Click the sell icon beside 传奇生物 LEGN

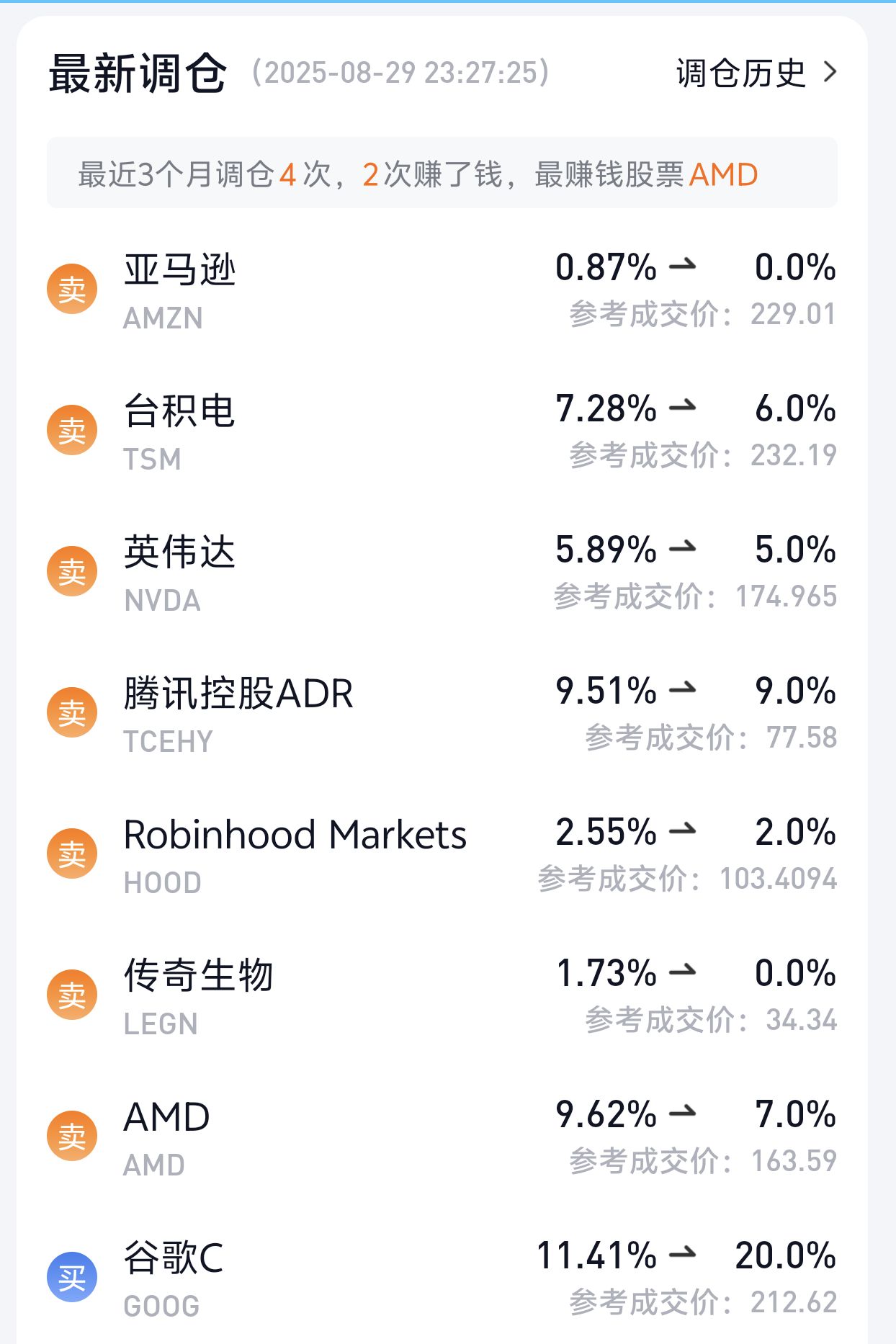pyautogui.click(x=72, y=995)
